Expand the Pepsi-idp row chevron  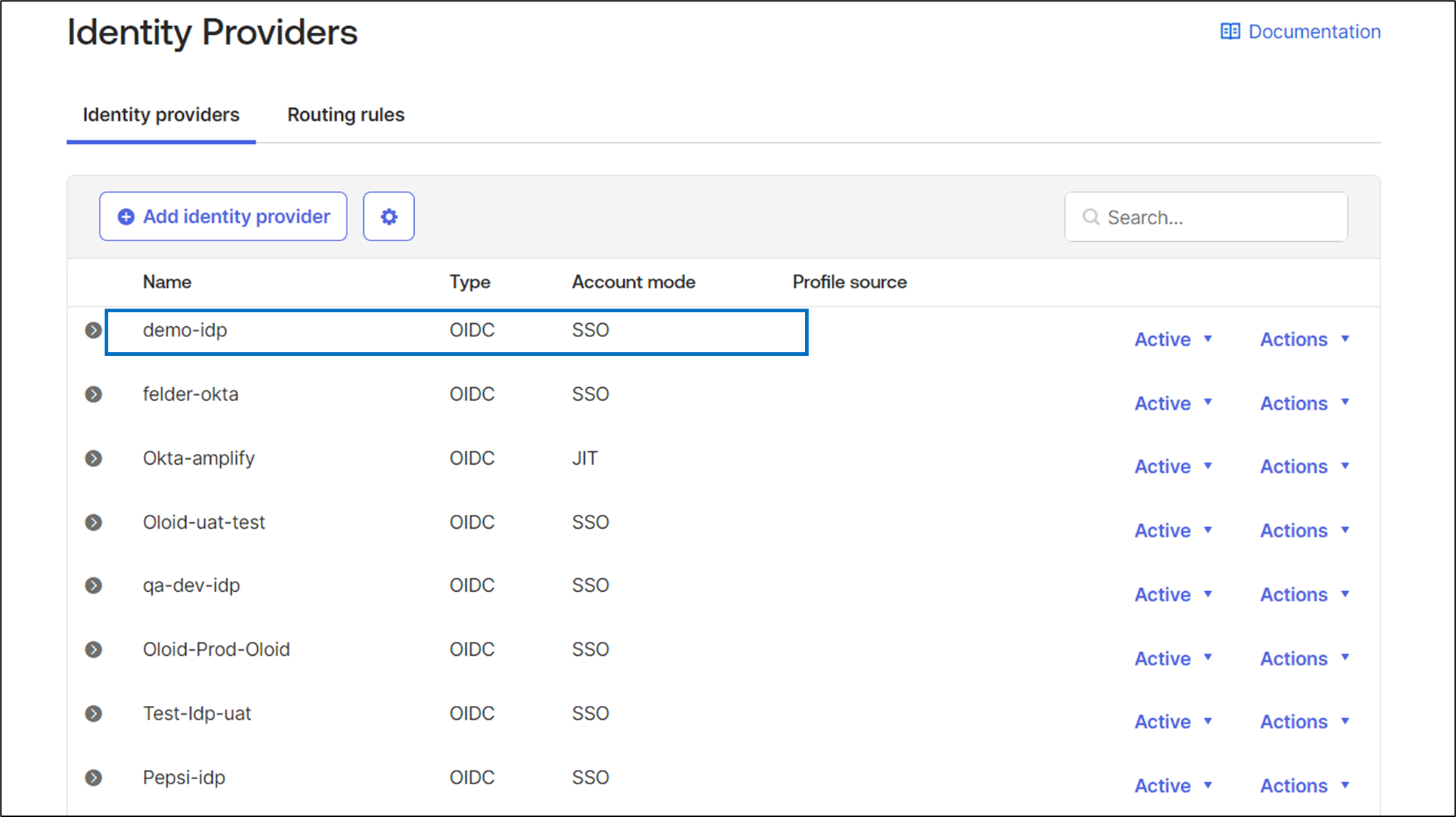94,777
